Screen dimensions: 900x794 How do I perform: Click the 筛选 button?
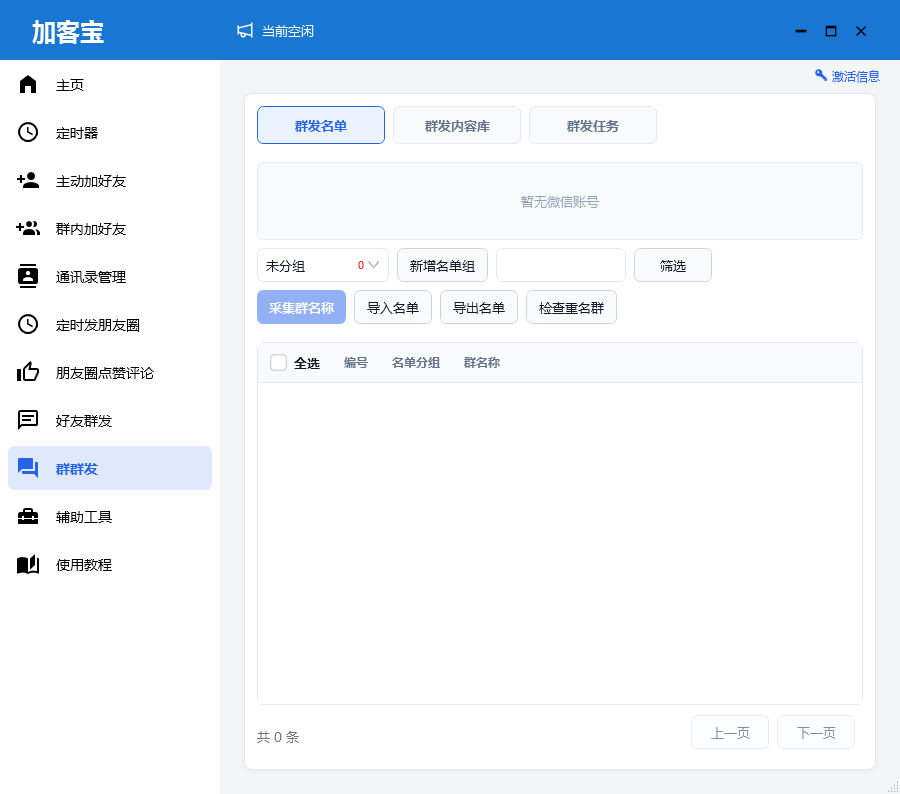[673, 265]
